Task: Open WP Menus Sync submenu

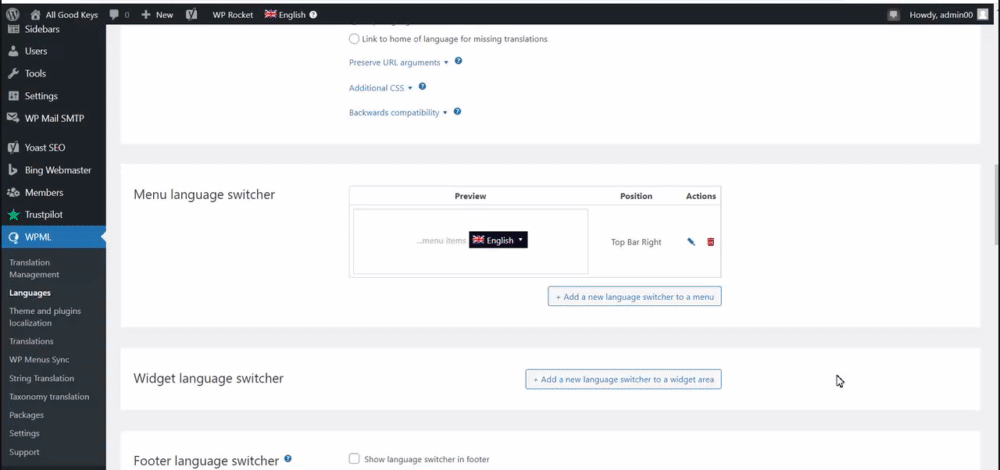Action: click(x=39, y=360)
